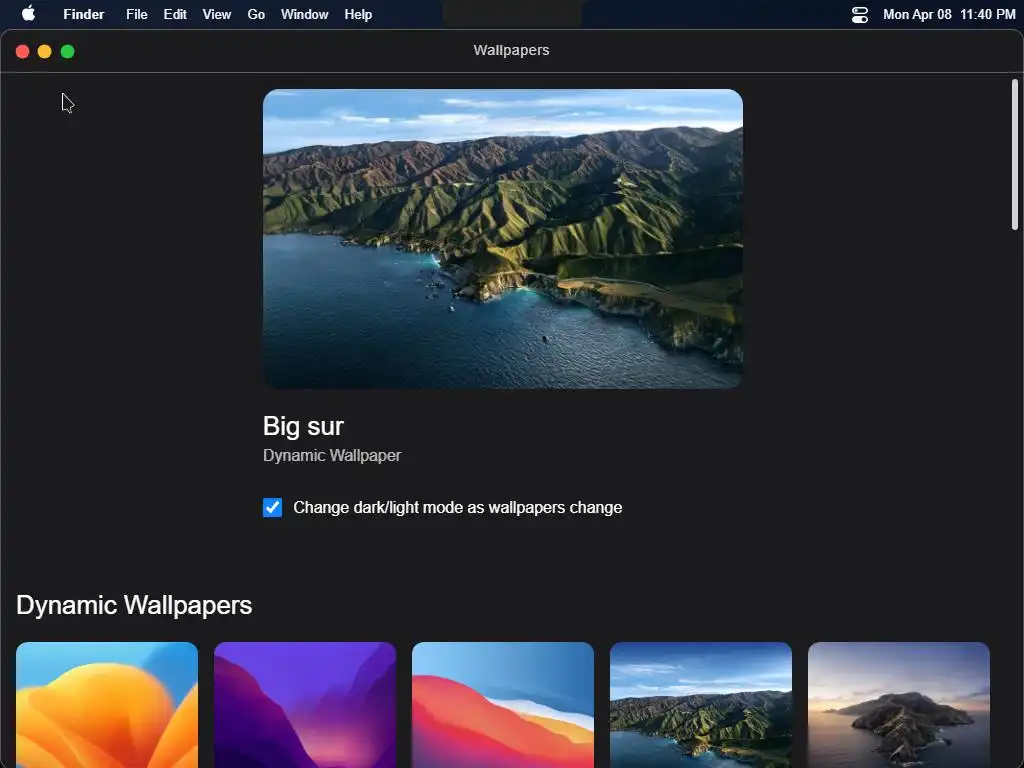Click the large Big Sur wallpaper preview
1024x768 pixels.
(x=503, y=239)
